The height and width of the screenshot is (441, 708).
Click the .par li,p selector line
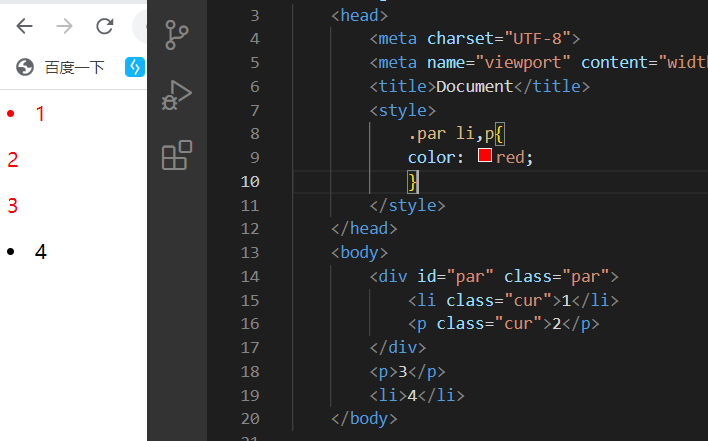pos(460,133)
